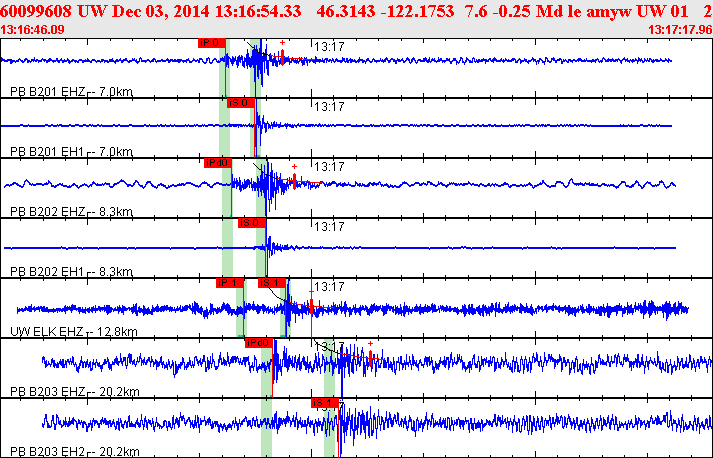Screen dimensions: 713x458
Task: Click the iP 0 pick flag on B201 EHZ
Action: pos(211,43)
